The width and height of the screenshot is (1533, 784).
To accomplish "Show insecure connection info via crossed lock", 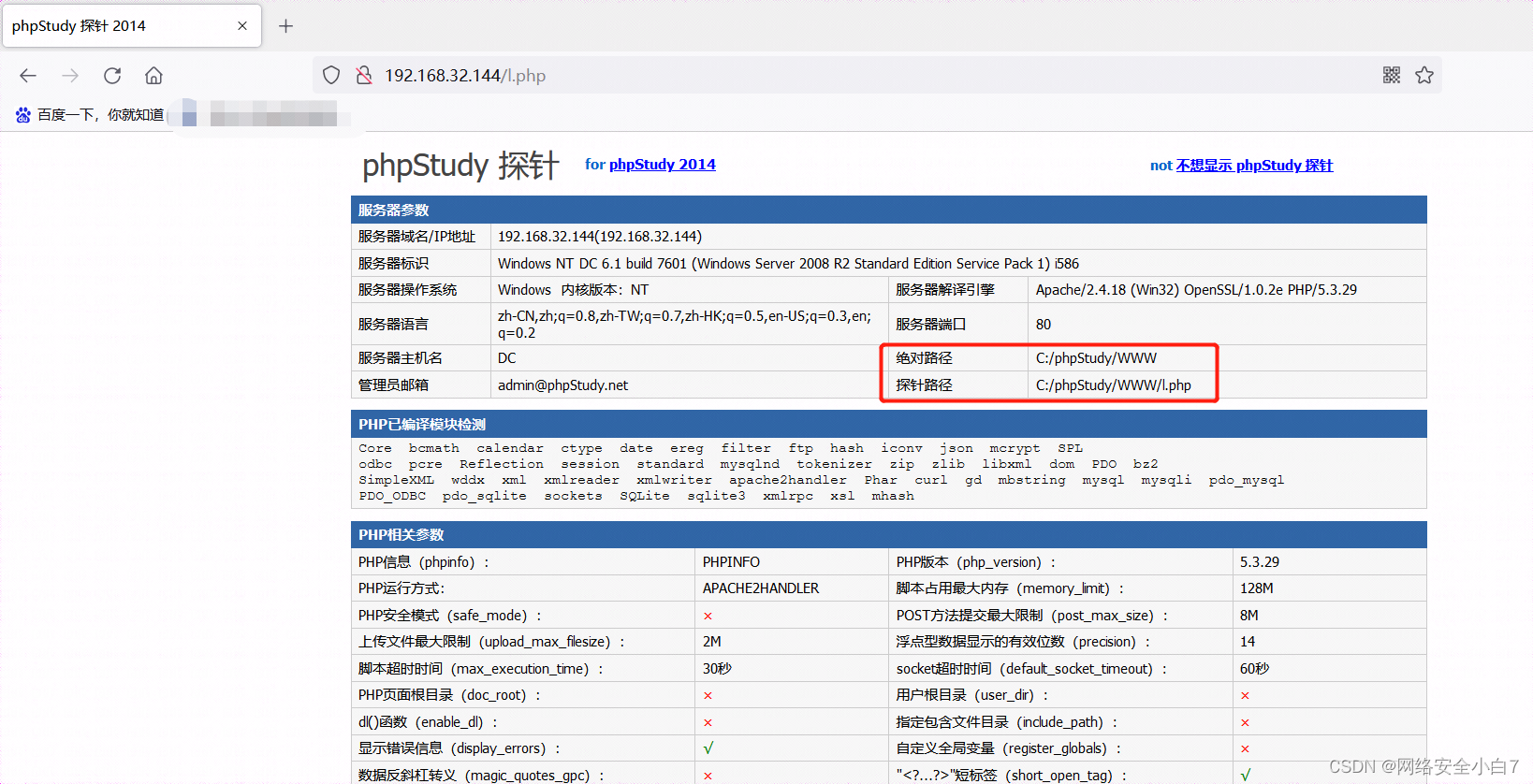I will (364, 76).
